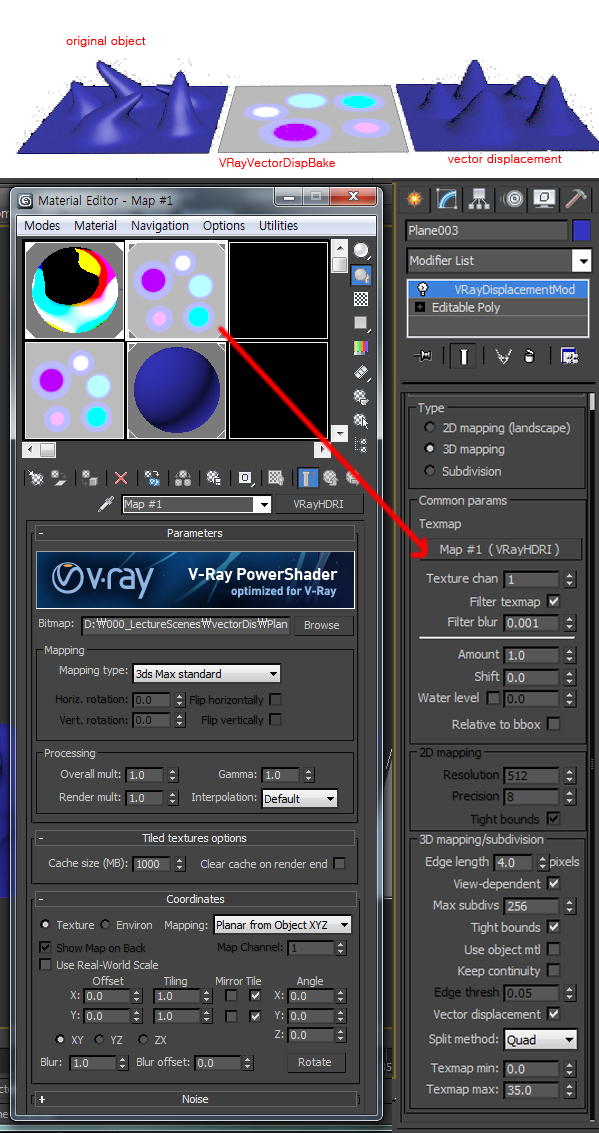Screen dimensions: 599x1133
Task: Click Video Color Check icon
Action: (x=361, y=348)
